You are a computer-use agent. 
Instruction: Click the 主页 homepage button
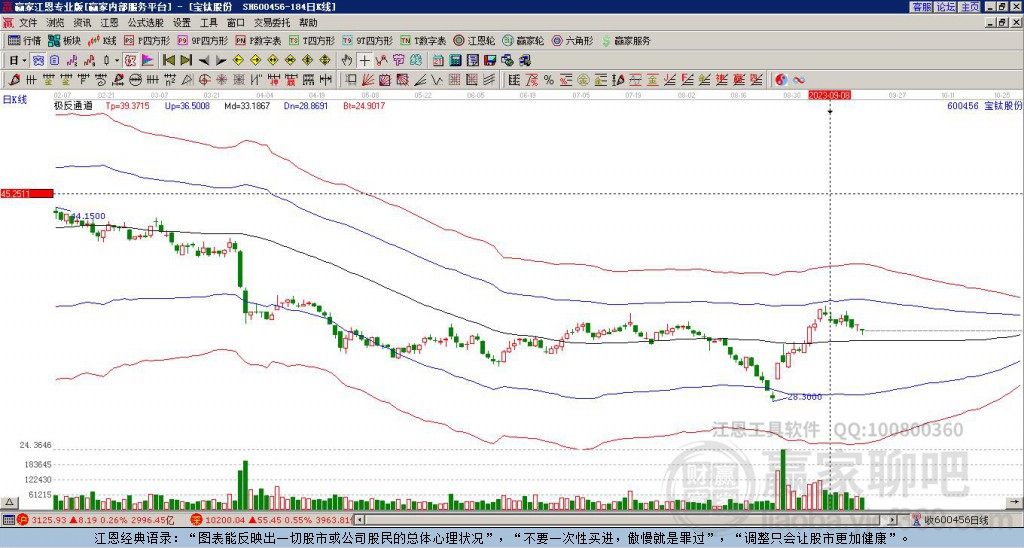[969, 7]
